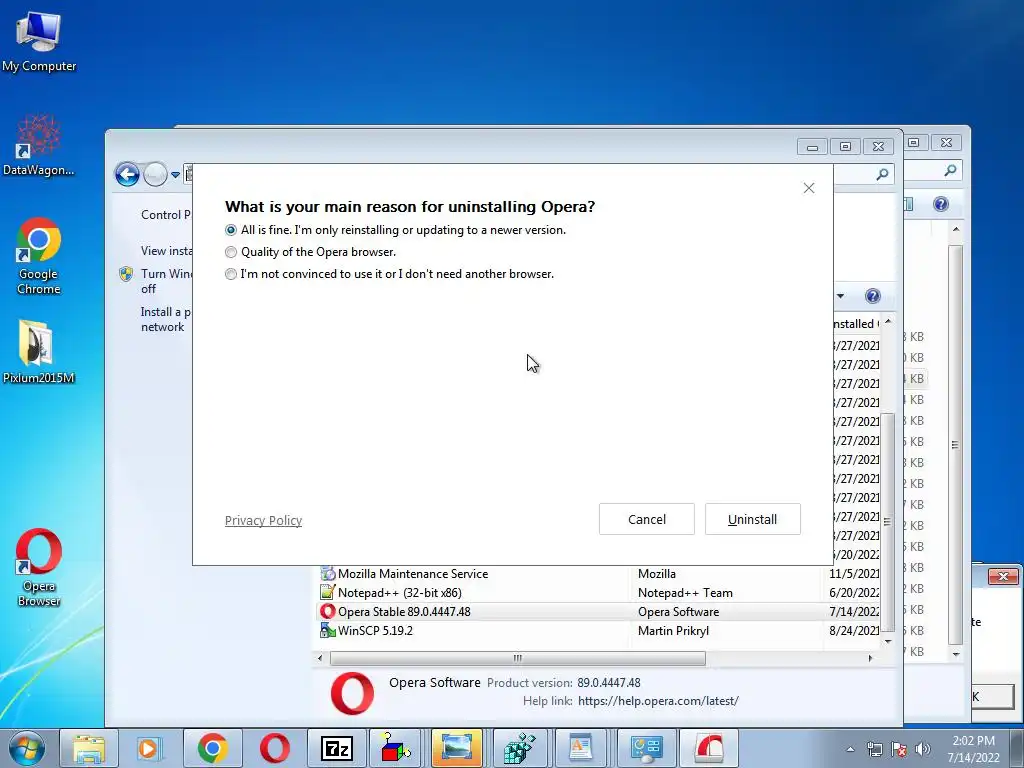Open Pixlum2015M desktop folder
Screen dimensions: 1024x768
(39, 351)
